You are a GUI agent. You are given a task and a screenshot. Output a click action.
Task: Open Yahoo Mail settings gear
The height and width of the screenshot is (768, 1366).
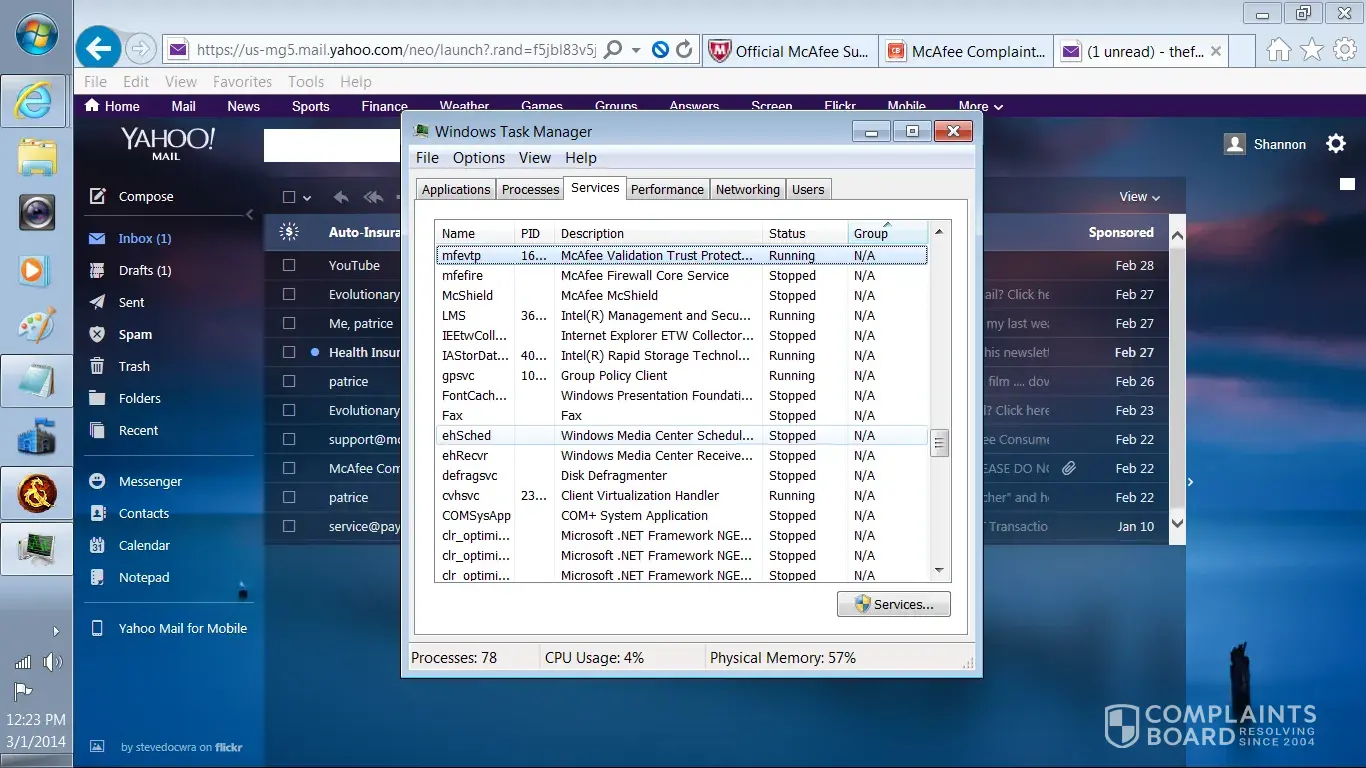[1336, 144]
